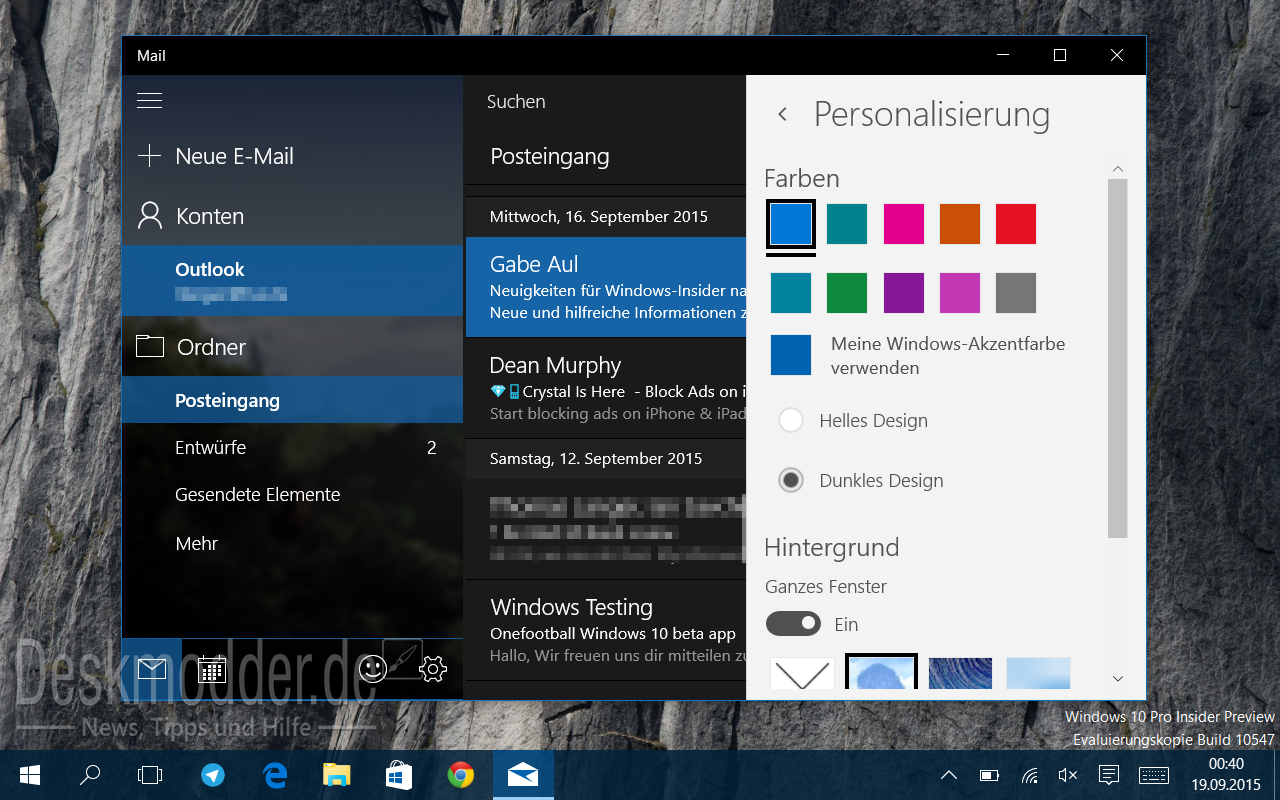The height and width of the screenshot is (800, 1280).
Task: Choose the blue texture background thumbnail
Action: click(x=960, y=673)
